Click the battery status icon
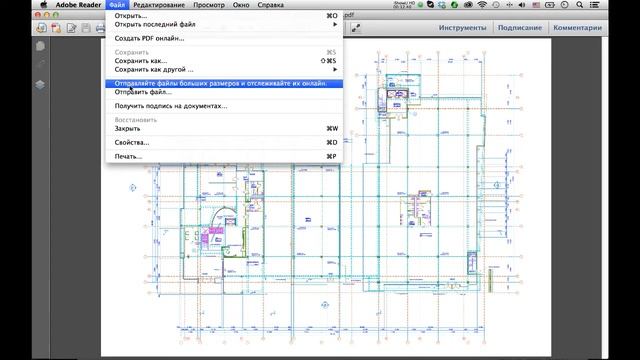 point(550,5)
